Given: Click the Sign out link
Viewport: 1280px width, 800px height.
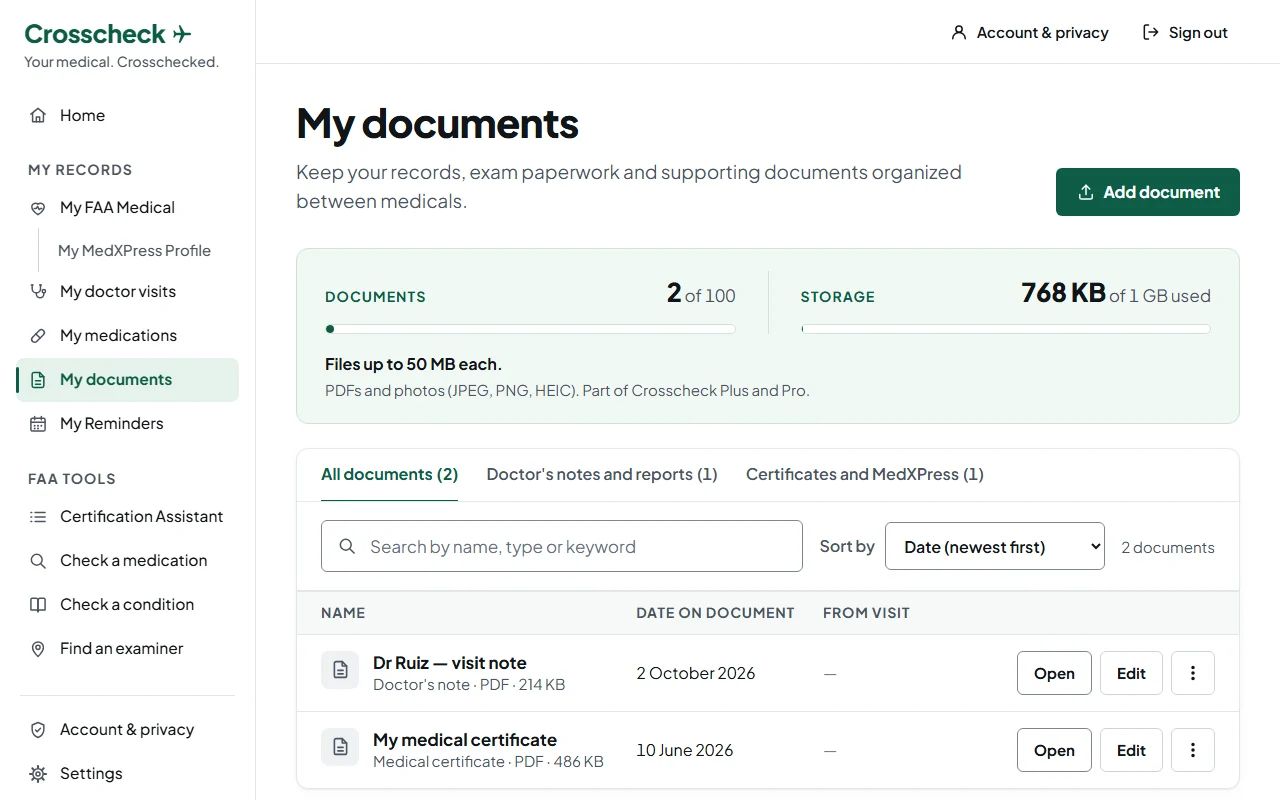Looking at the screenshot, I should point(1185,33).
